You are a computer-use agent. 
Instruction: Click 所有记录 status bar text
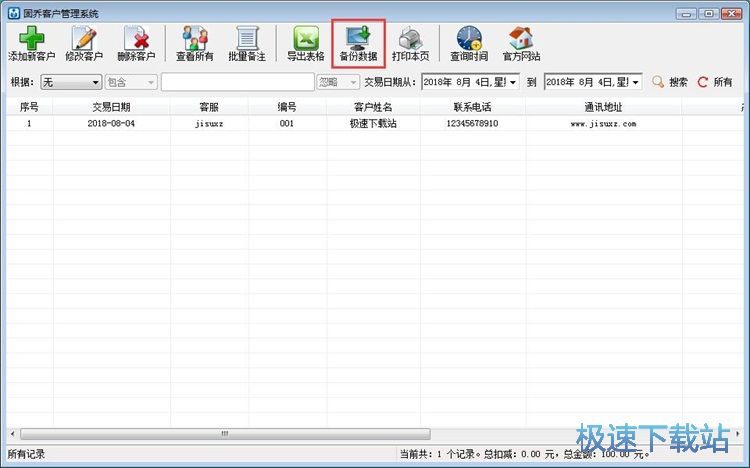pyautogui.click(x=26, y=454)
